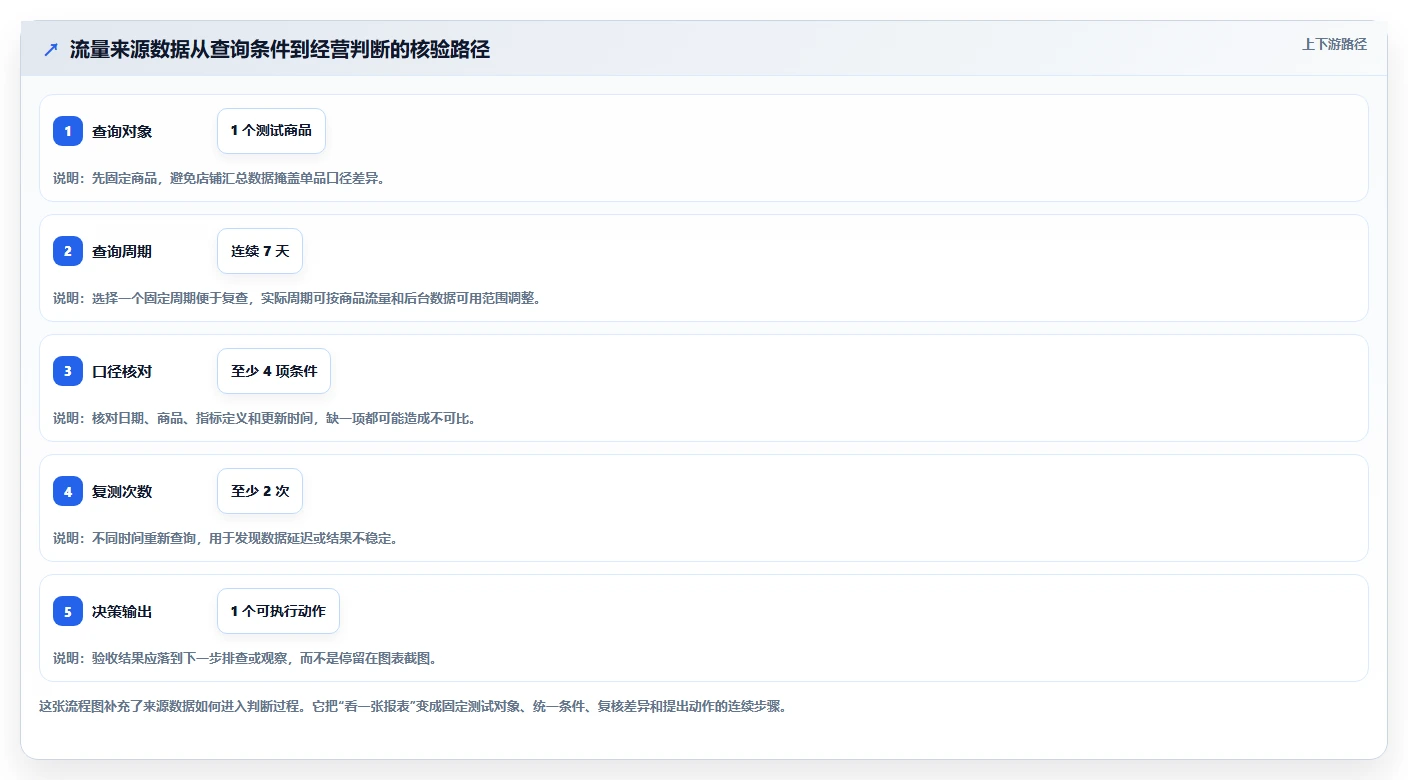Click the 1 个可执行动作 chip
This screenshot has width=1408, height=780.
[x=278, y=611]
